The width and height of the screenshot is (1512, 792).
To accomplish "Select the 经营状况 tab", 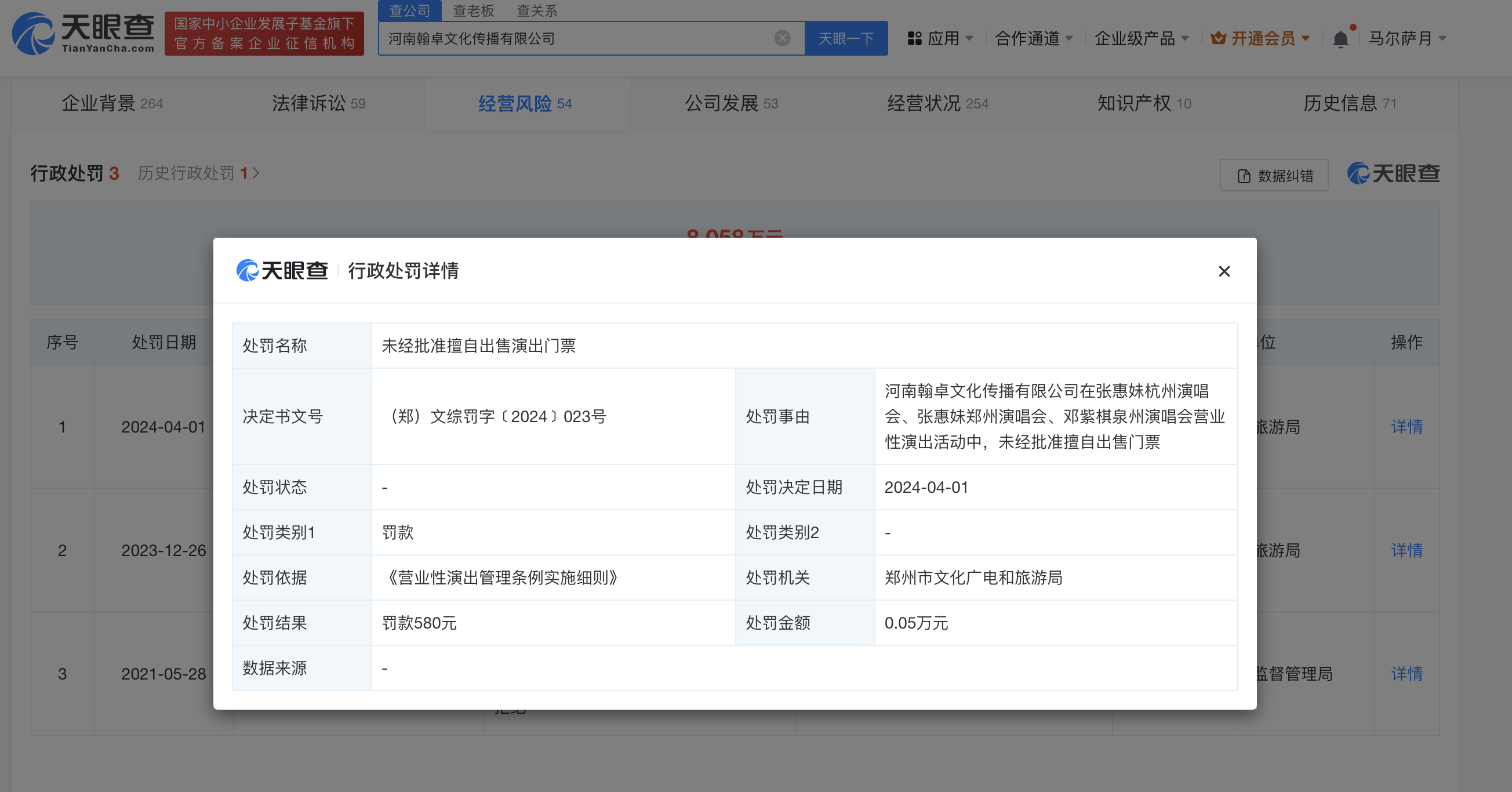I will pyautogui.click(x=937, y=103).
